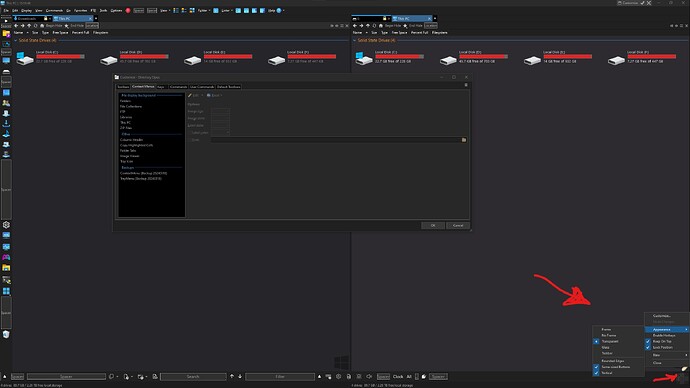
Task: Click the game controller icon in left sidebar
Action: tap(6, 257)
